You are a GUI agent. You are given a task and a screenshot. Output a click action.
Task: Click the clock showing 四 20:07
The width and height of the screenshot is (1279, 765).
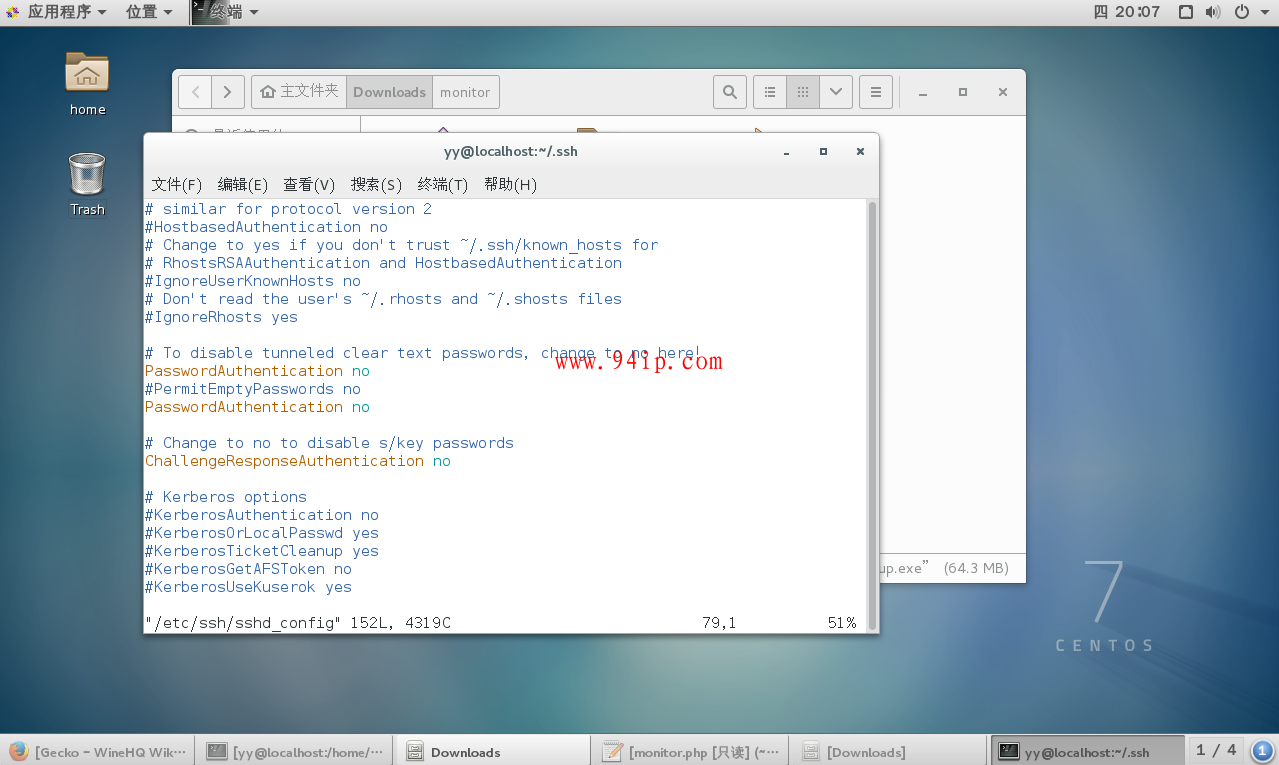[1126, 12]
